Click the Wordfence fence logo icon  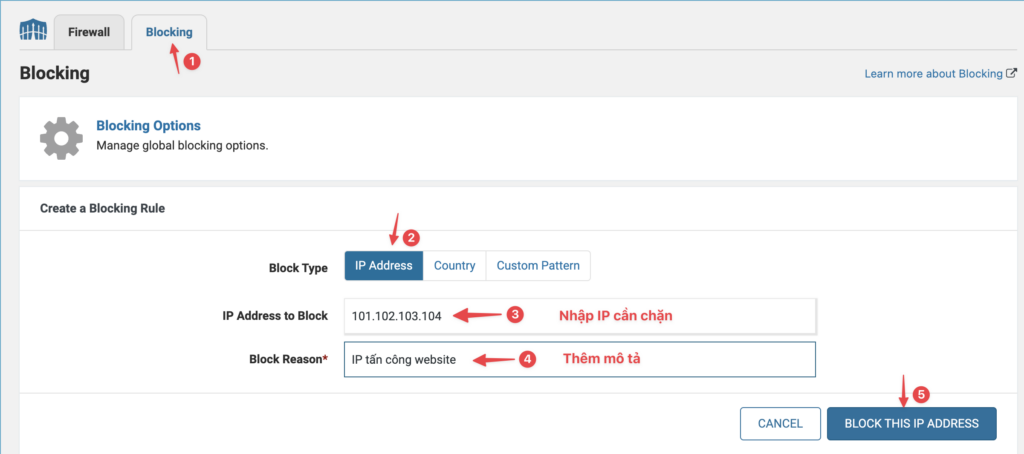tap(33, 31)
